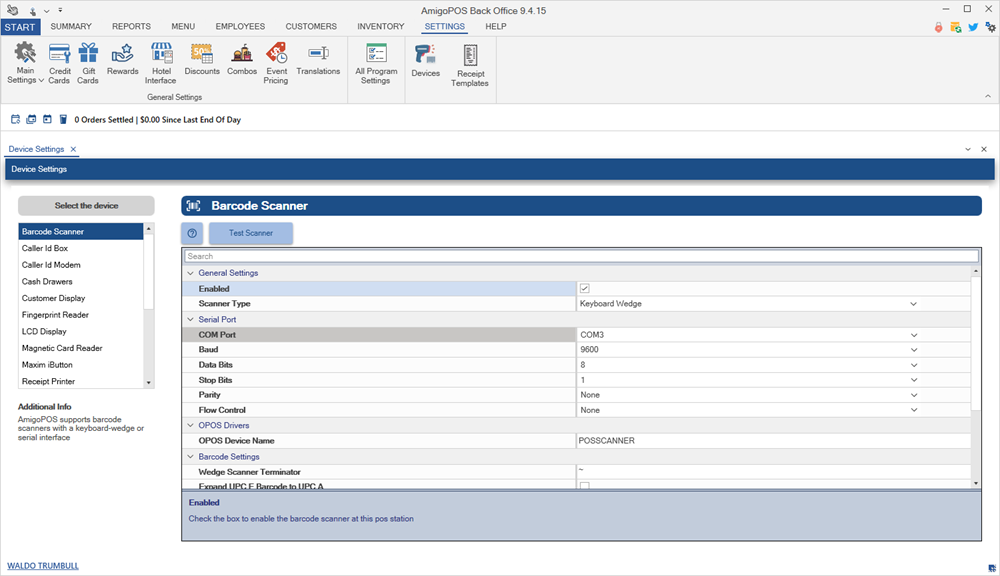This screenshot has width=1000, height=576.
Task: Open the Parity dropdown
Action: point(913,395)
